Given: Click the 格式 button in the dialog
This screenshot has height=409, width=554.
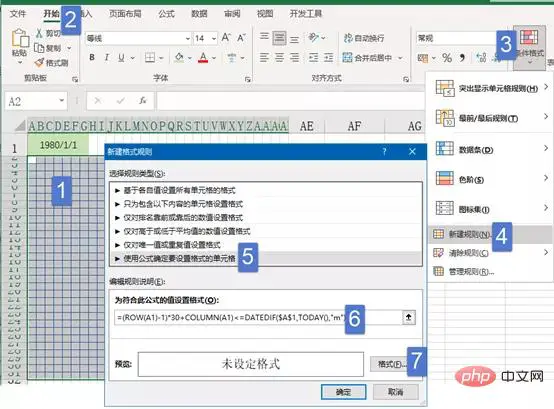Looking at the screenshot, I should click(389, 364).
